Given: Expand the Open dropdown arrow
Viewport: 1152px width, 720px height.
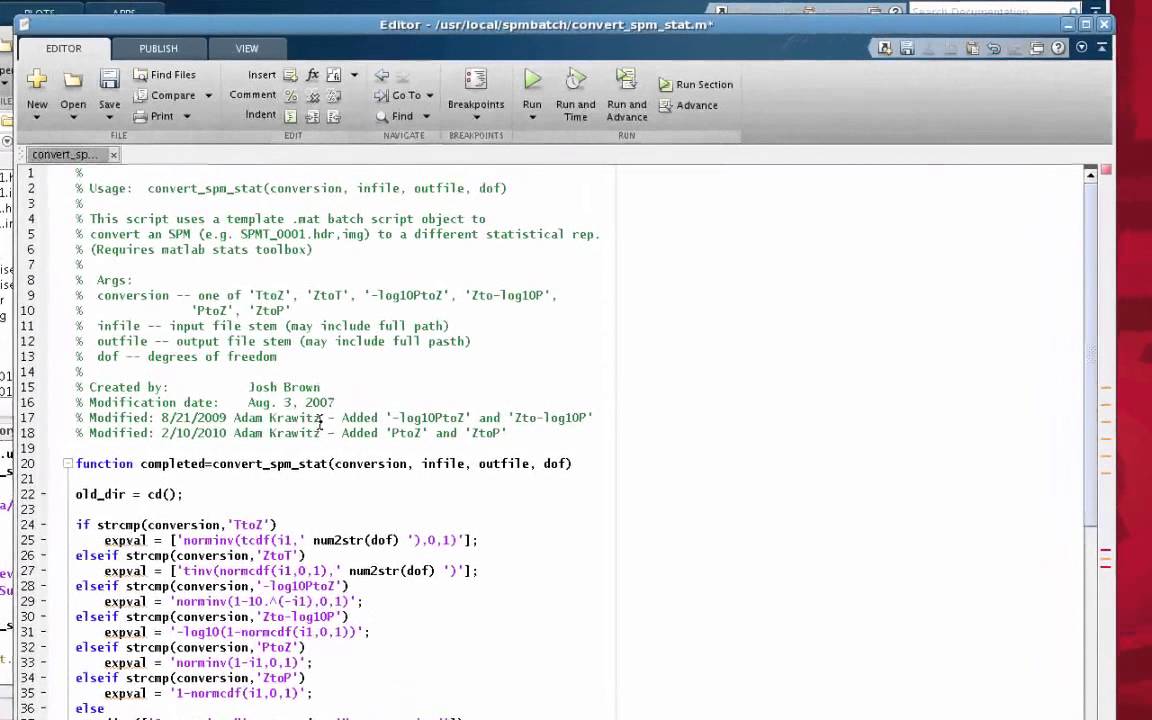Looking at the screenshot, I should pos(73,118).
